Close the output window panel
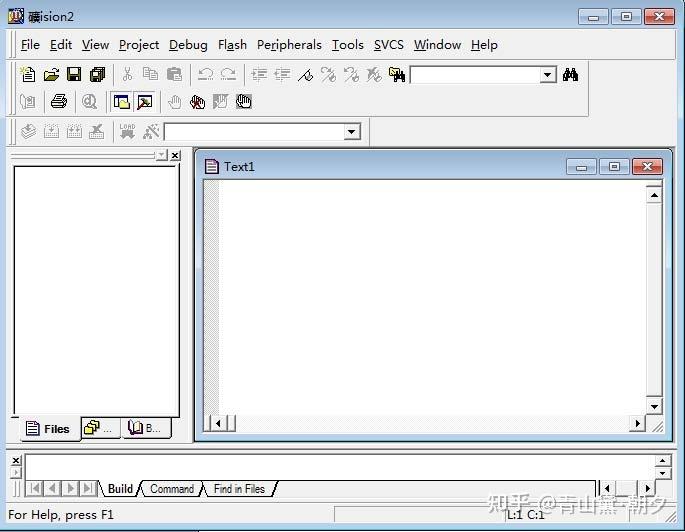The image size is (685, 532). point(16,460)
